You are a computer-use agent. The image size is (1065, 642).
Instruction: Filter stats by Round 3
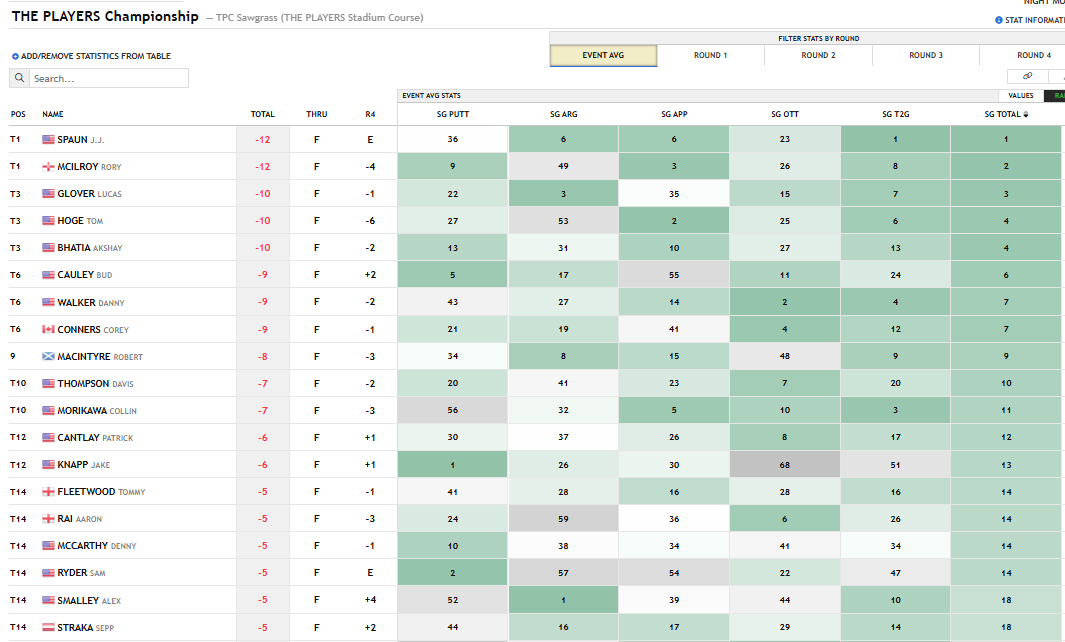[x=926, y=56]
